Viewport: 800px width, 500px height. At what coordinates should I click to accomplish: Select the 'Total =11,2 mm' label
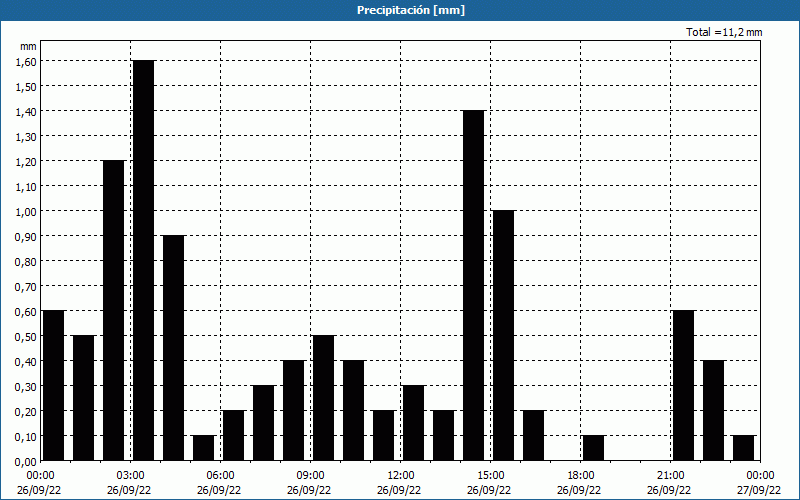(724, 32)
